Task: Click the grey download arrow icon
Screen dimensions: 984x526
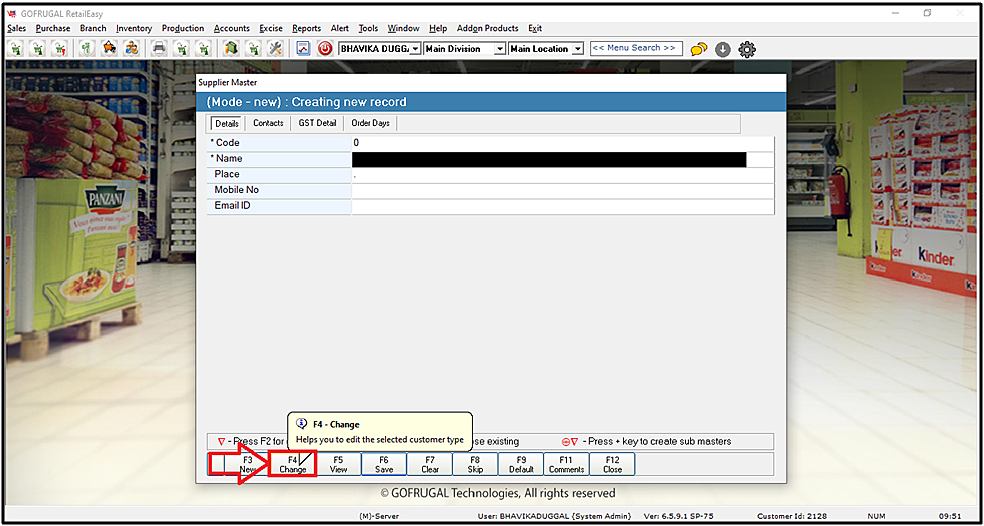Action: pyautogui.click(x=723, y=49)
